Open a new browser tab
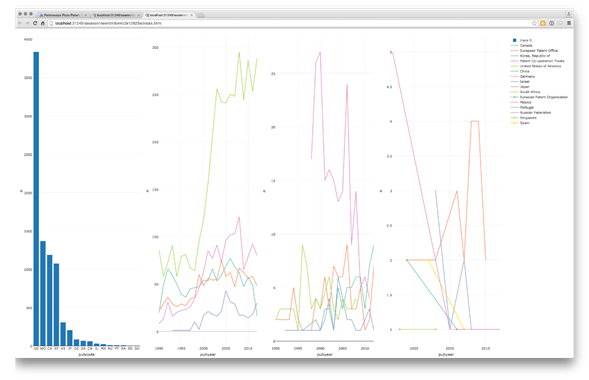589x380 pixels. click(201, 15)
